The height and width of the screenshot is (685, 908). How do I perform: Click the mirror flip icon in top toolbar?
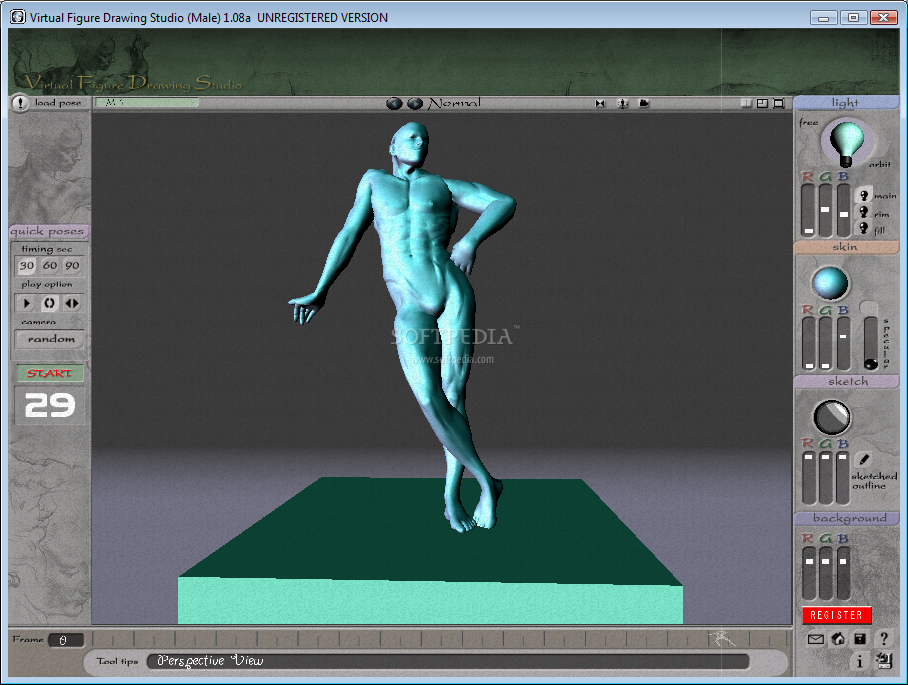(600, 104)
